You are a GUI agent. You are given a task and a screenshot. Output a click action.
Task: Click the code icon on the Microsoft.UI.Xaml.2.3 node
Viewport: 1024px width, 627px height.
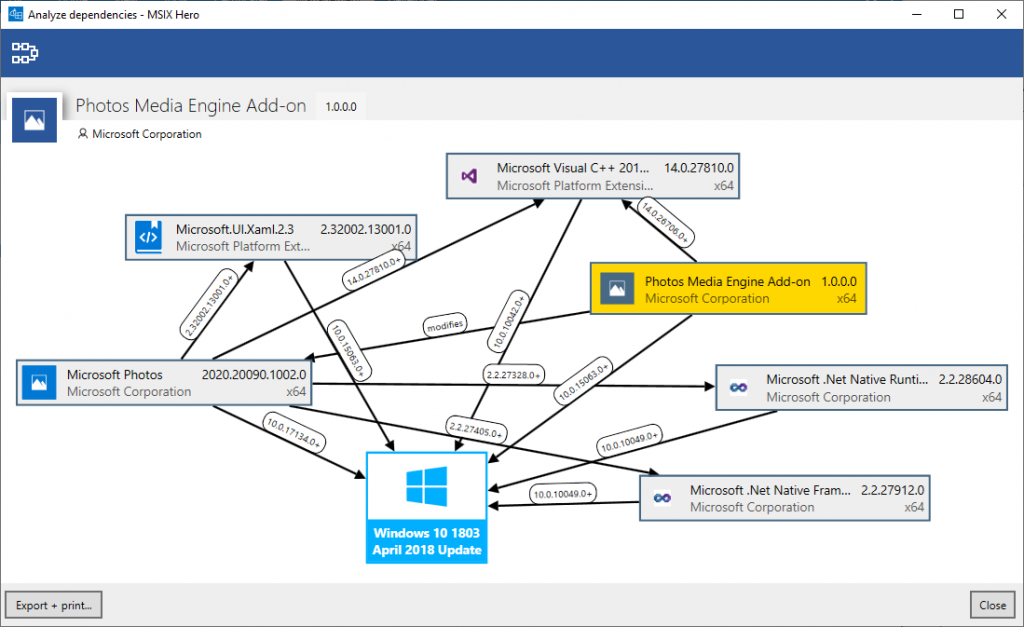point(147,237)
